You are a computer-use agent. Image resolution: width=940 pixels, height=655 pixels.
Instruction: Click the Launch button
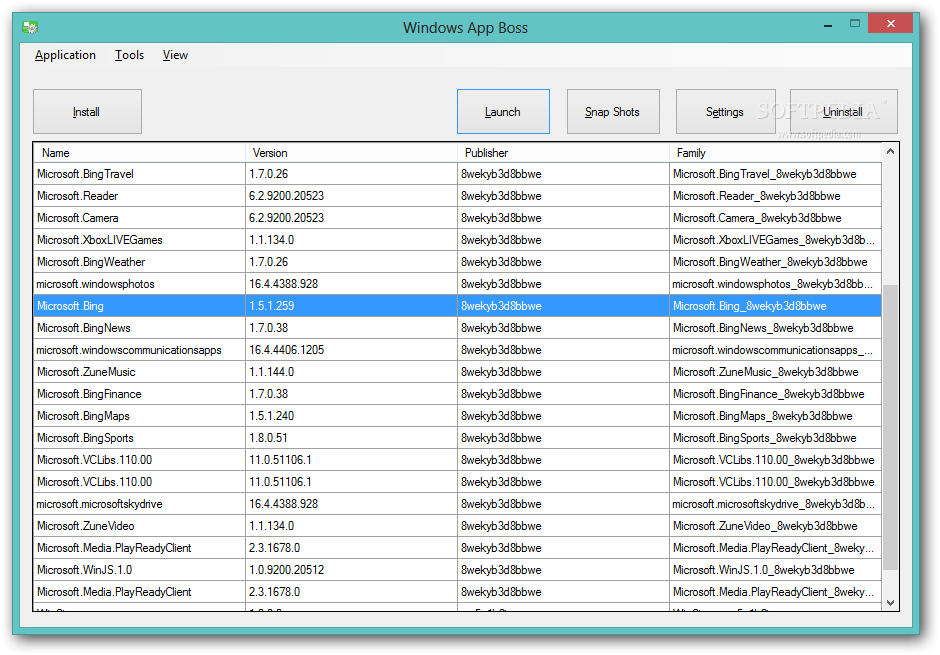(x=503, y=111)
